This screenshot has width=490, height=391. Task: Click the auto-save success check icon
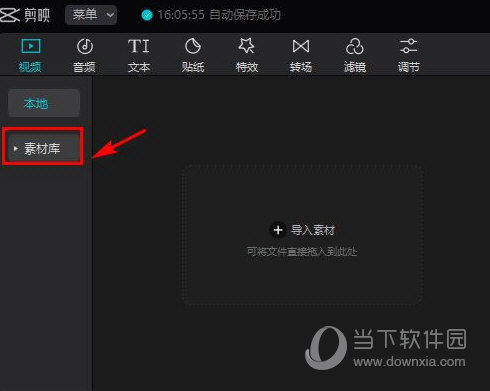[147, 15]
